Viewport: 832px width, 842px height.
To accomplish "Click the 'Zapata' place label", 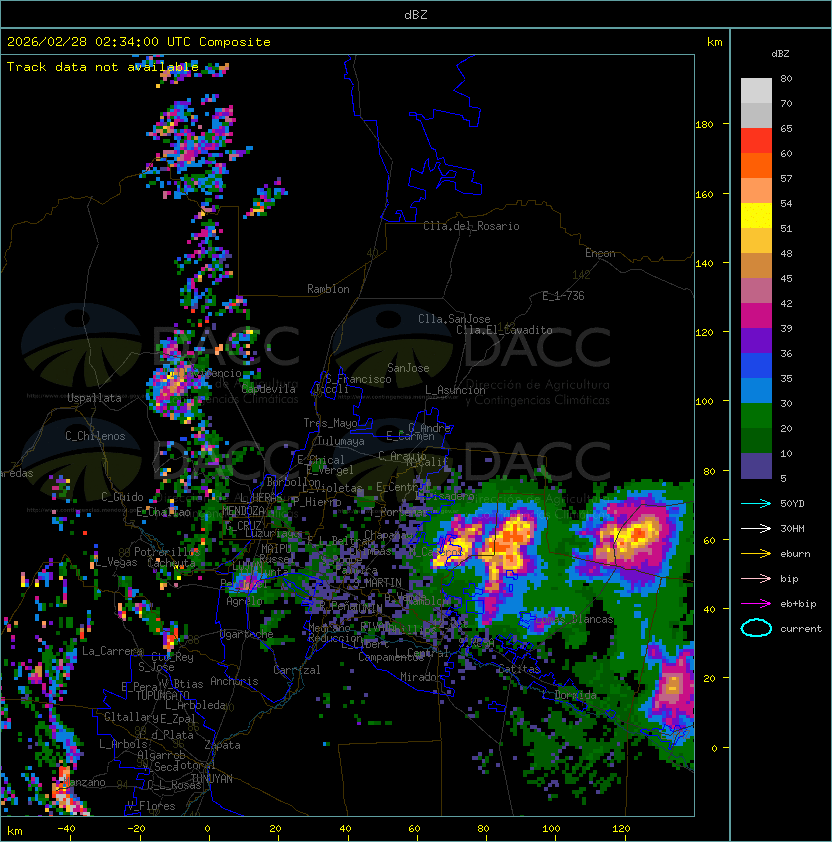I will point(222,745).
